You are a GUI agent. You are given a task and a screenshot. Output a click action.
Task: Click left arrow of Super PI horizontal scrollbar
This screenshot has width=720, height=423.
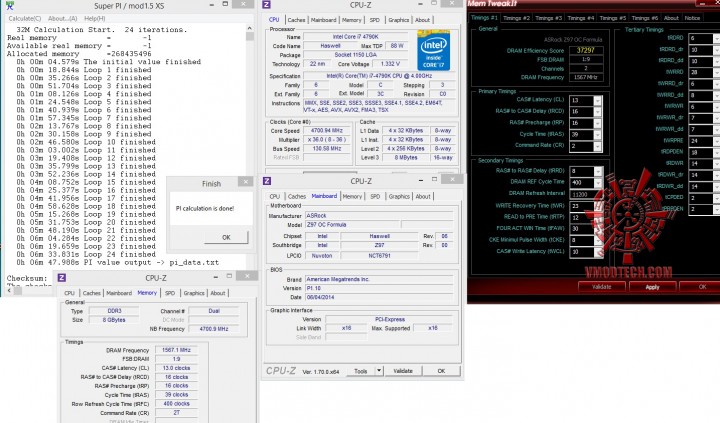pos(10,290)
